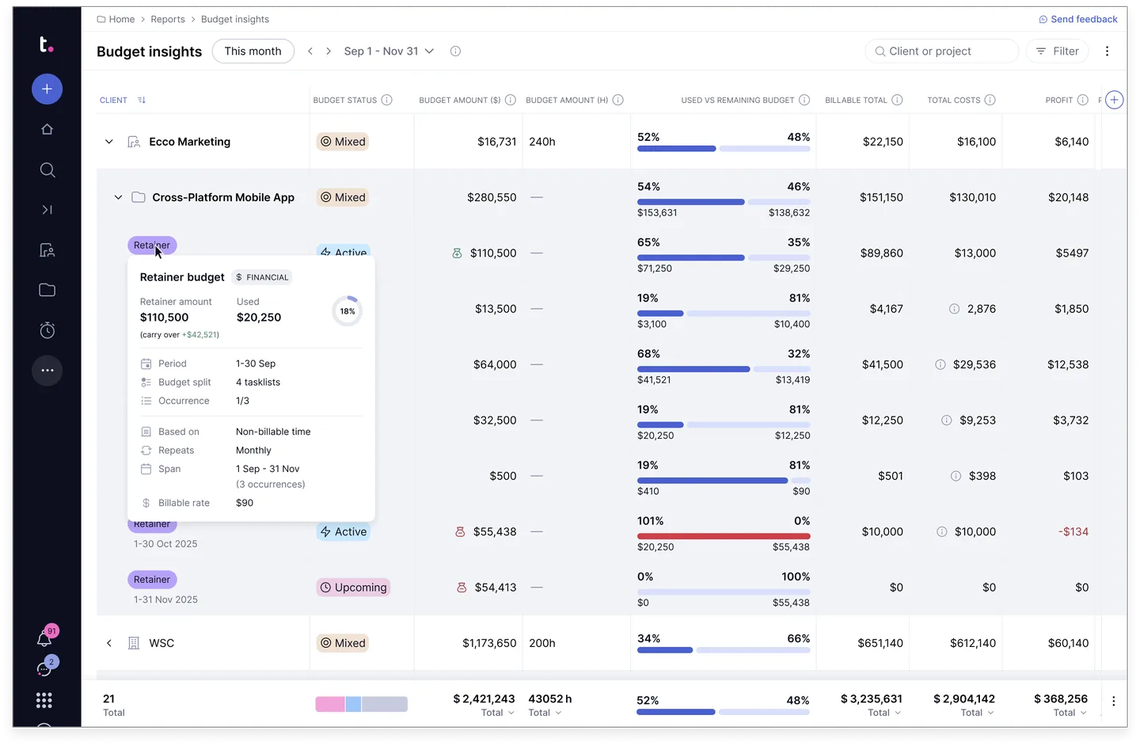Image resolution: width=1140 pixels, height=746 pixels.
Task: Click the This month button
Action: pyautogui.click(x=253, y=51)
